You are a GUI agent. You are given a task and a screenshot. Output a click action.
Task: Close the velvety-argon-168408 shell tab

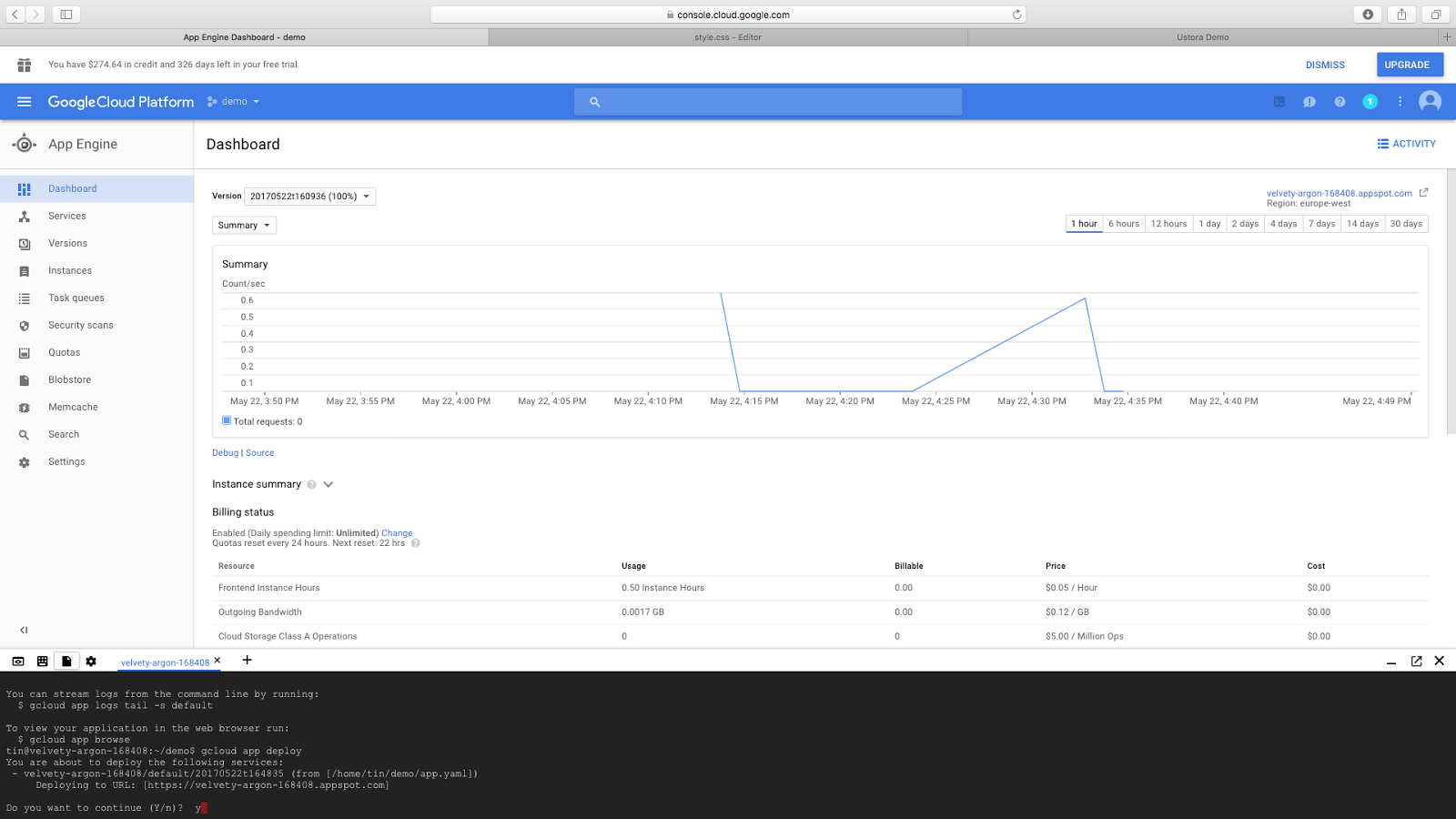[217, 661]
